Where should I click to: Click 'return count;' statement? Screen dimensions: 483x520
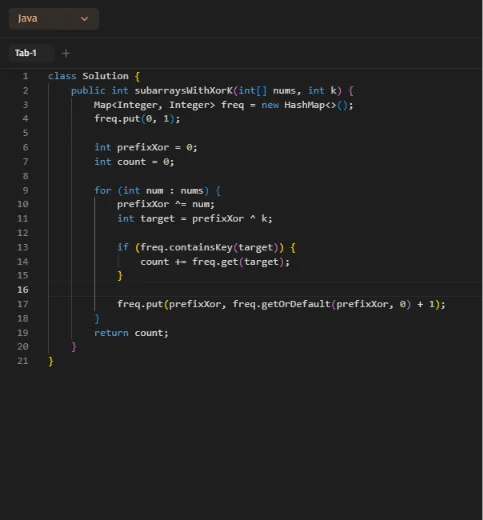tap(131, 333)
